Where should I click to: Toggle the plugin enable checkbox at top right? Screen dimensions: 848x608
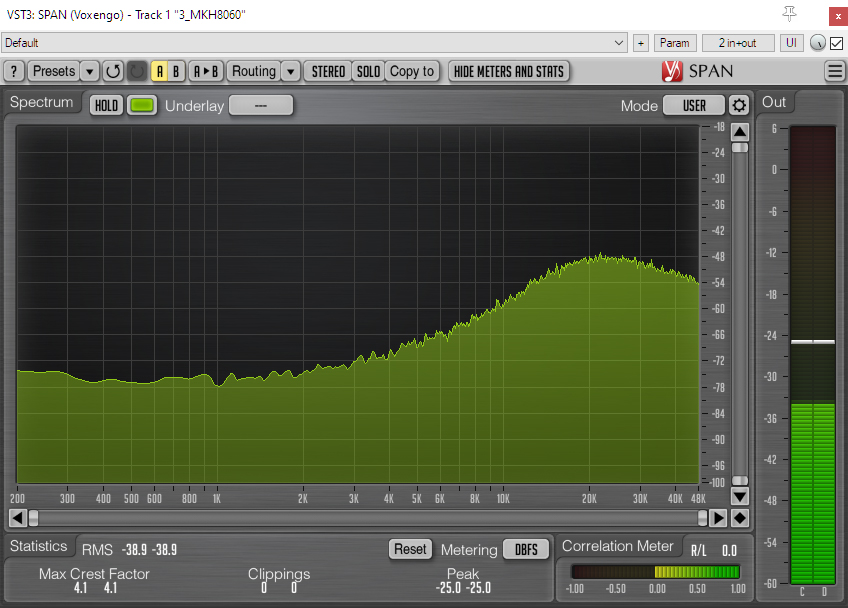(x=836, y=43)
